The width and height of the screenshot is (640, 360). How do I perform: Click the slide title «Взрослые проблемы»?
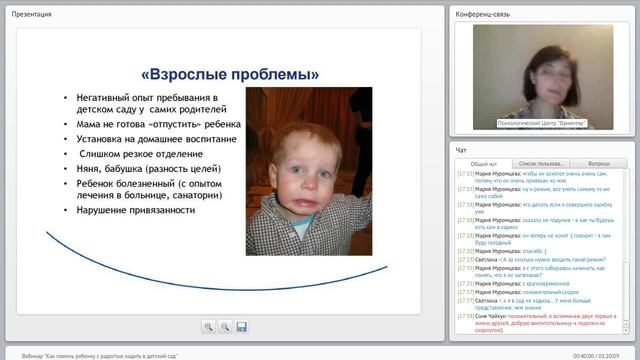[230, 74]
